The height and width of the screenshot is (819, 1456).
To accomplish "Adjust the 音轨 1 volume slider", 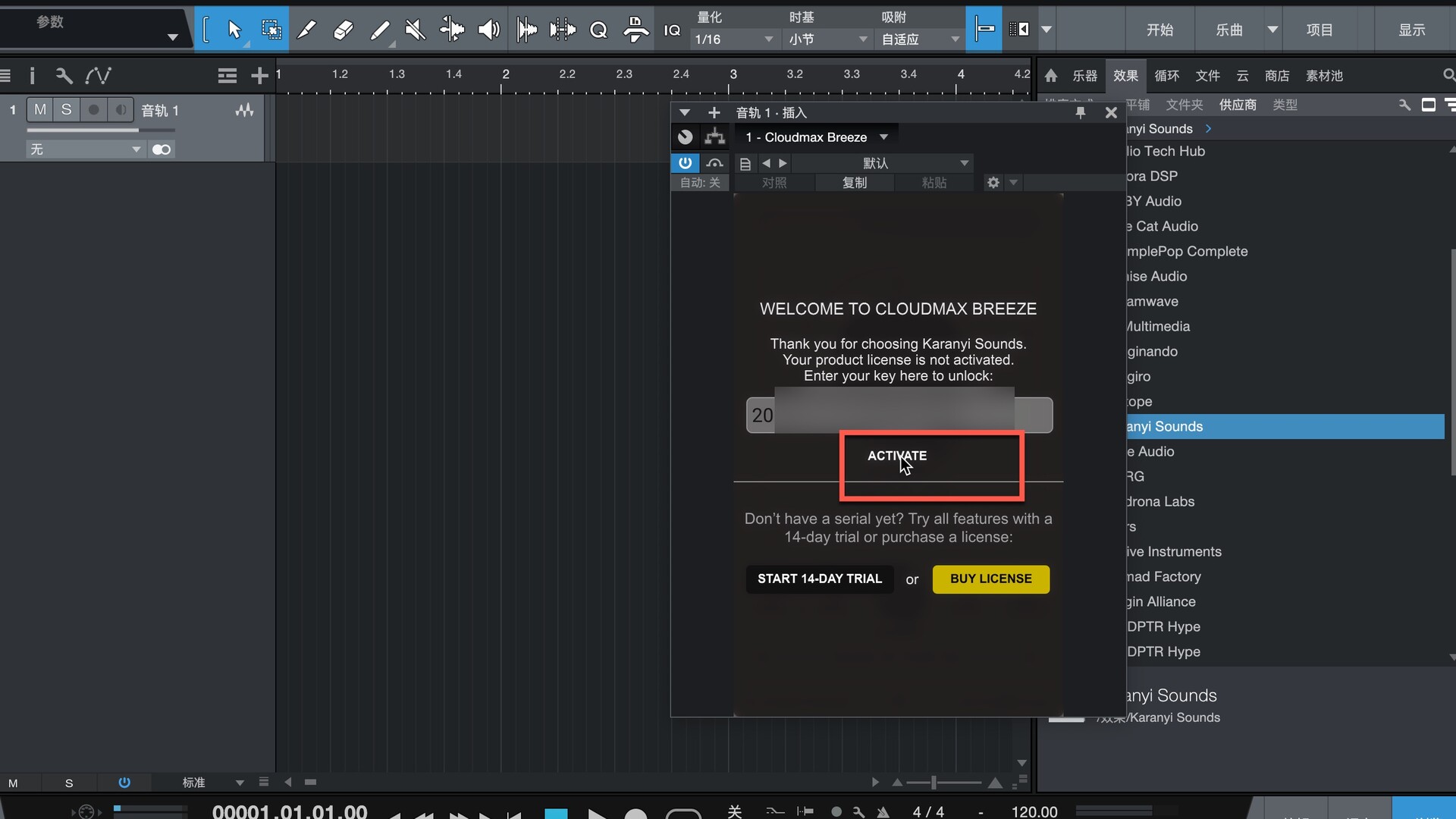I will point(101,130).
